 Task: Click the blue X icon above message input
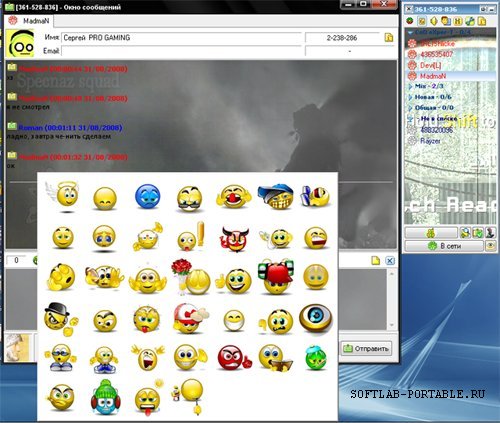tap(390, 261)
